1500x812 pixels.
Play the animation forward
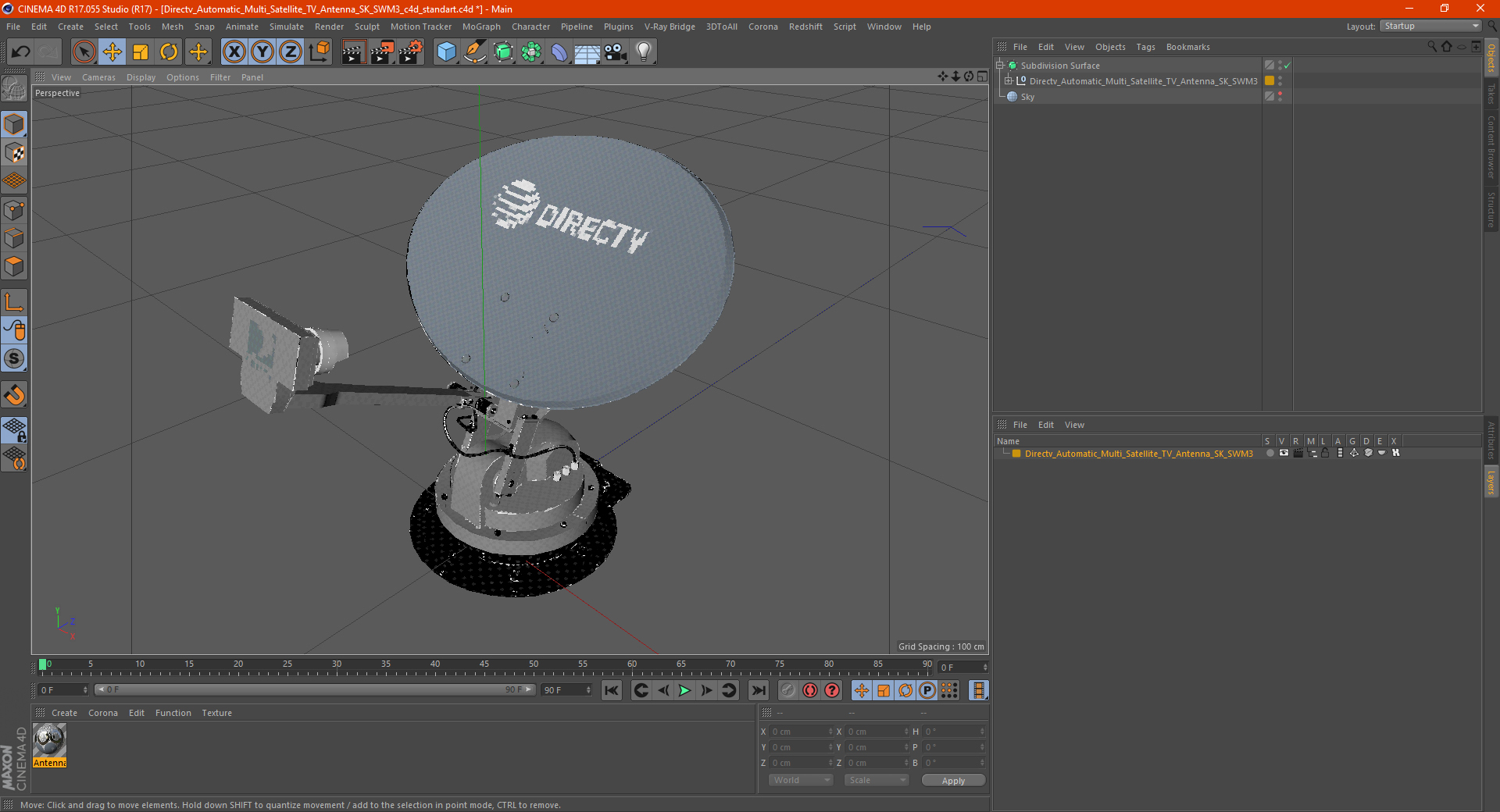(x=684, y=690)
